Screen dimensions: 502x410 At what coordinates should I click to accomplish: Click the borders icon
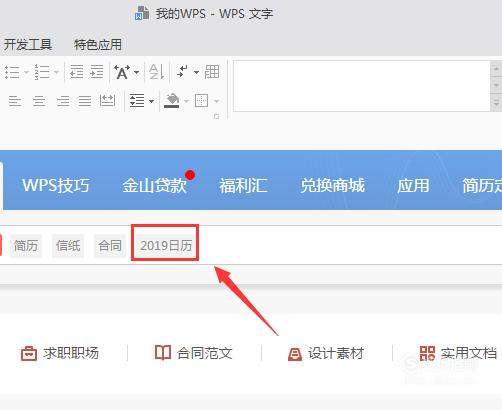(x=201, y=100)
